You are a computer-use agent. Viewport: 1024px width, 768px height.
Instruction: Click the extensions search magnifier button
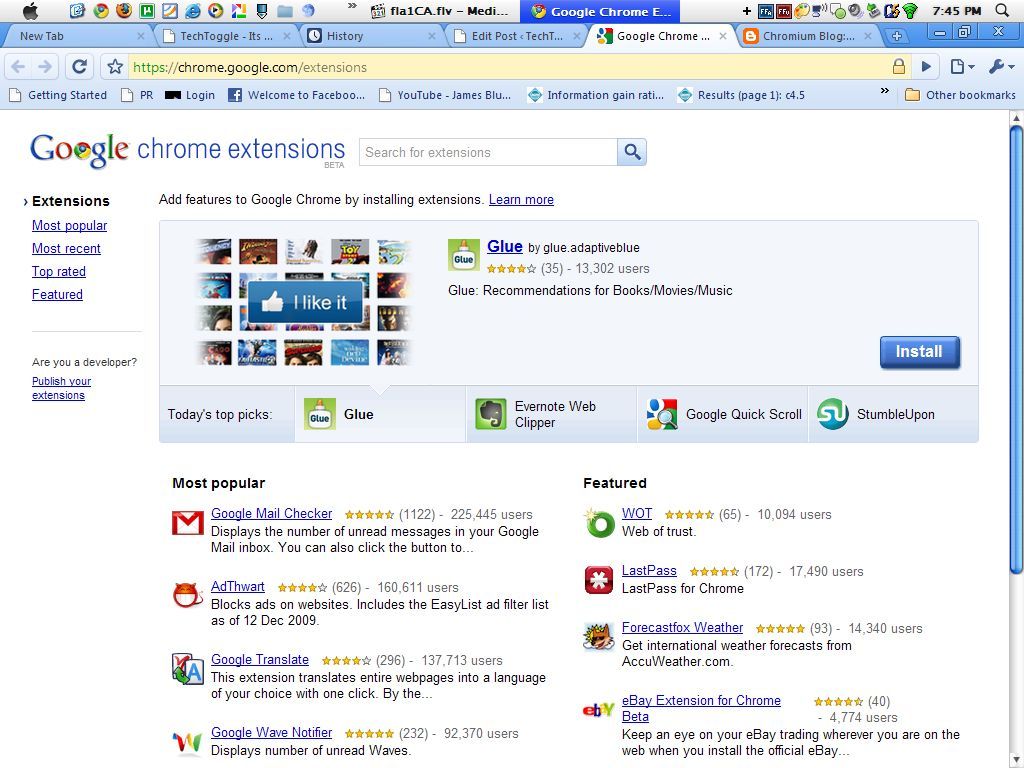(x=632, y=152)
